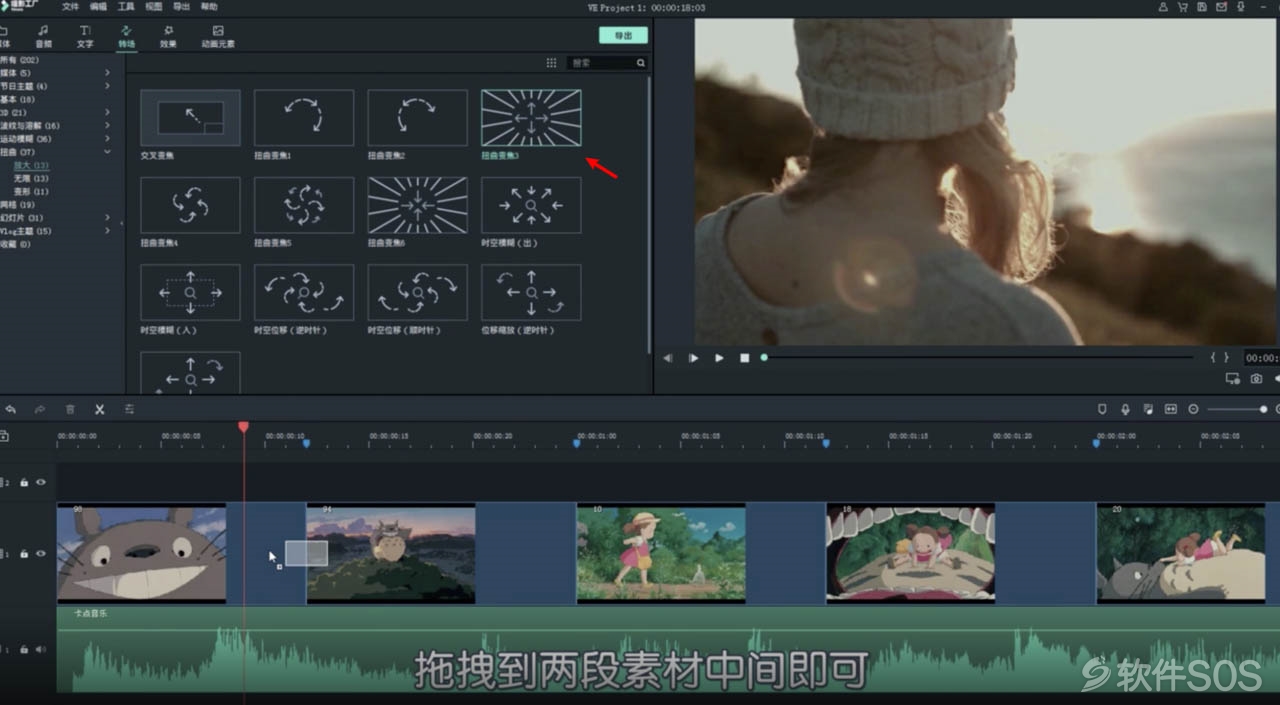Switch to the 文字 tab
Screen dimensions: 1280x705
pyautogui.click(x=85, y=37)
